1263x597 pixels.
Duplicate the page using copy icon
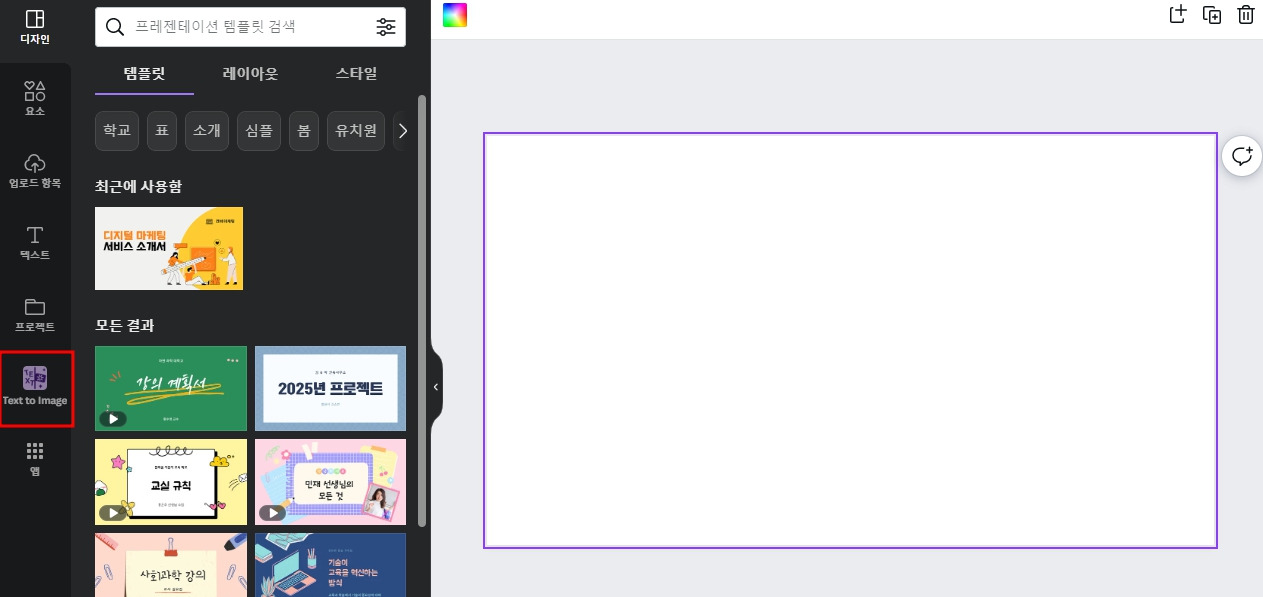(x=1211, y=15)
